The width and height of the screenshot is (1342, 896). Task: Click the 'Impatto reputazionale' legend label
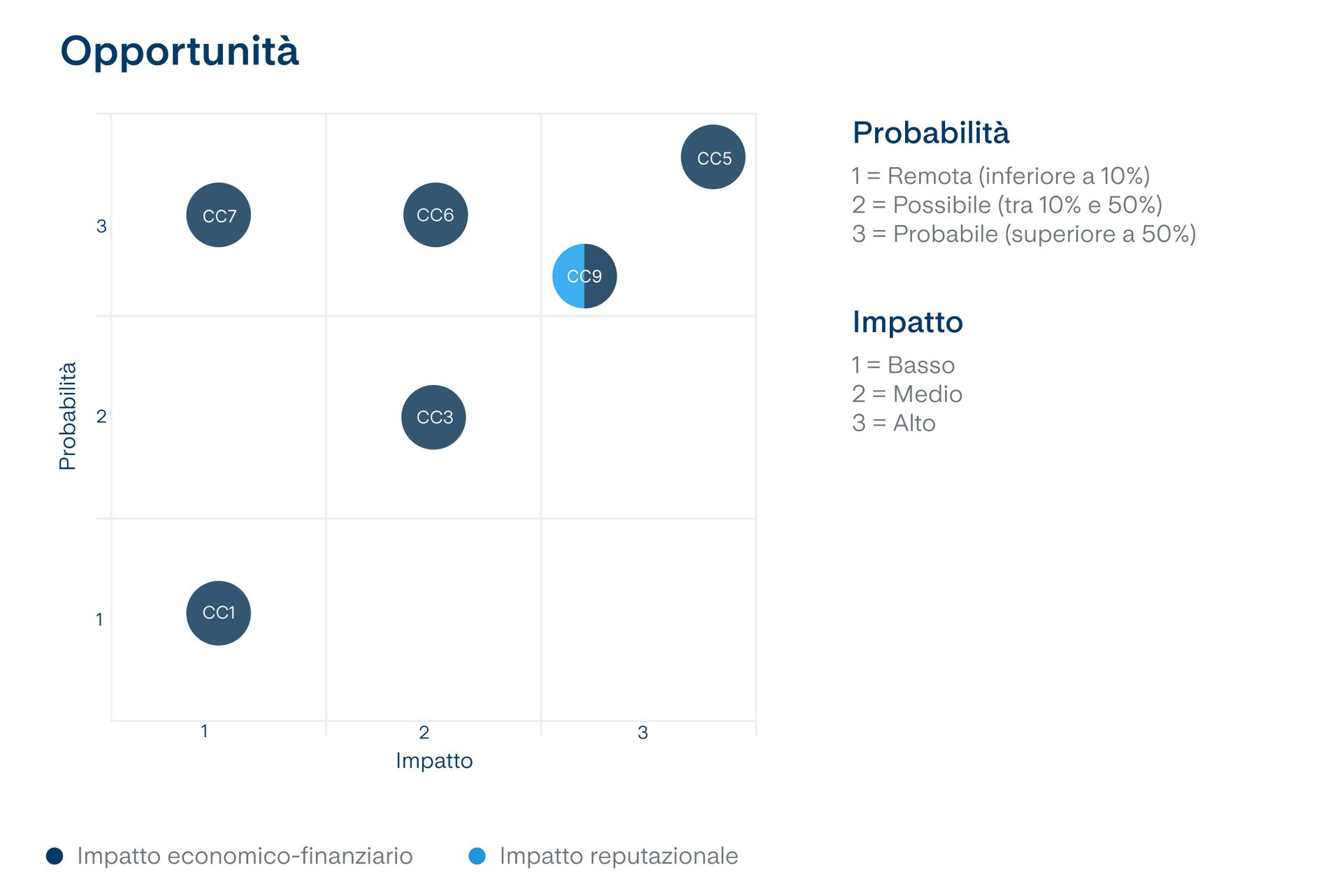619,855
